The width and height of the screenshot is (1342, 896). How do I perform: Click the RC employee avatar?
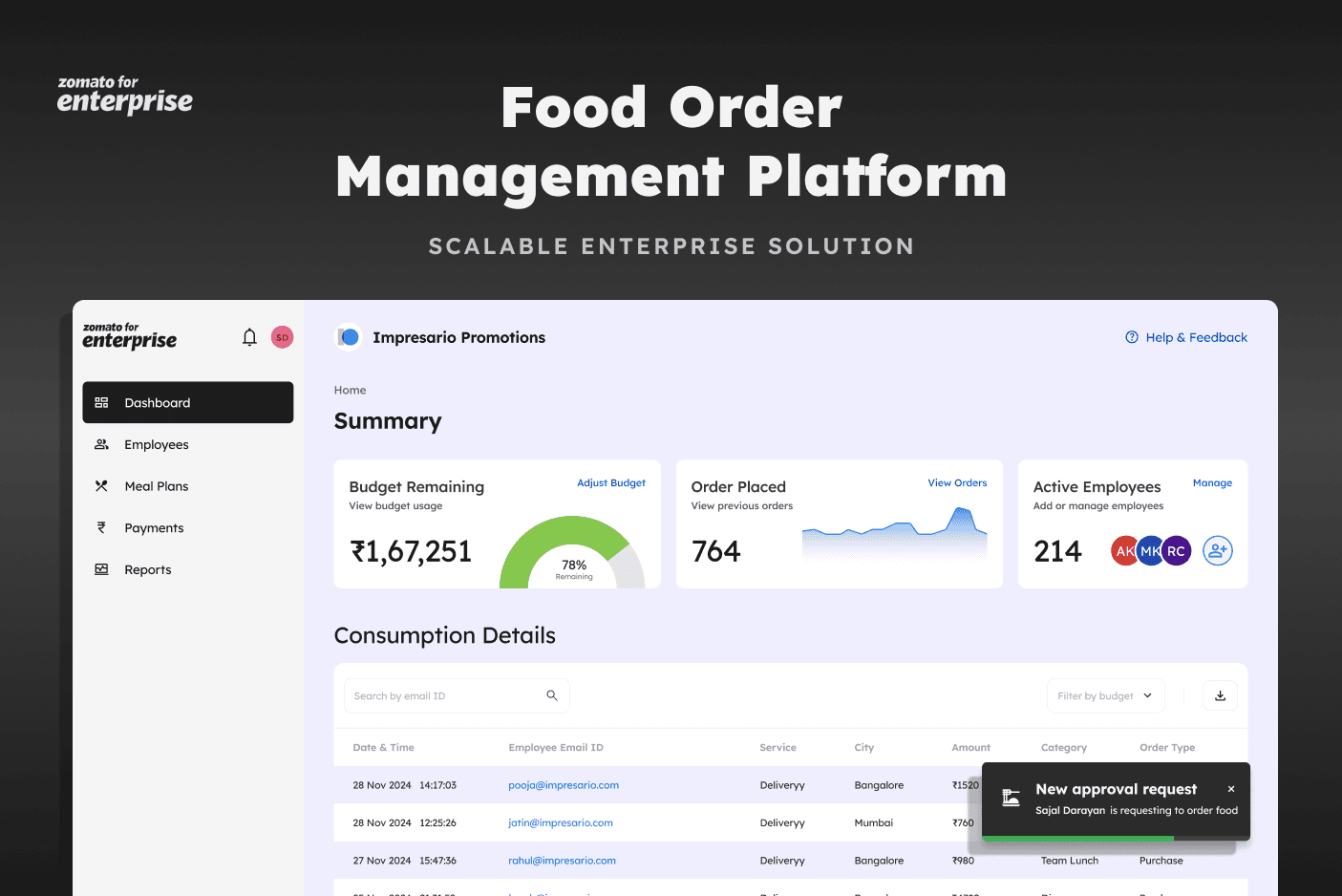click(1176, 550)
